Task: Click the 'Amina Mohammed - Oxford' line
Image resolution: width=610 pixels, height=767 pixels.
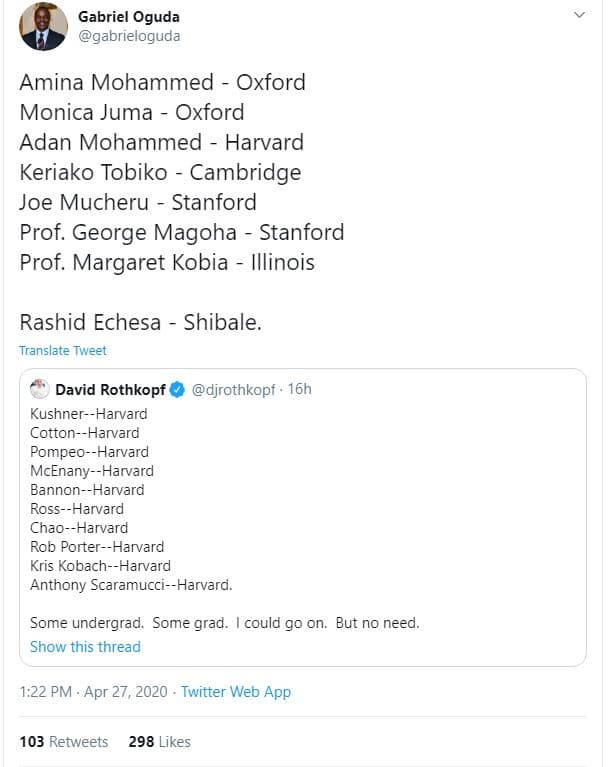Action: tap(162, 82)
